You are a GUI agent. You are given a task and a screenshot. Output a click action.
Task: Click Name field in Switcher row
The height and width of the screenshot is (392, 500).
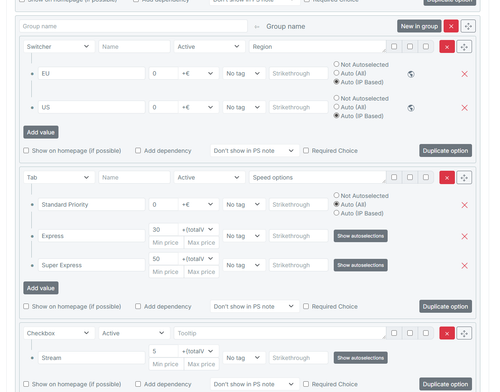click(134, 47)
